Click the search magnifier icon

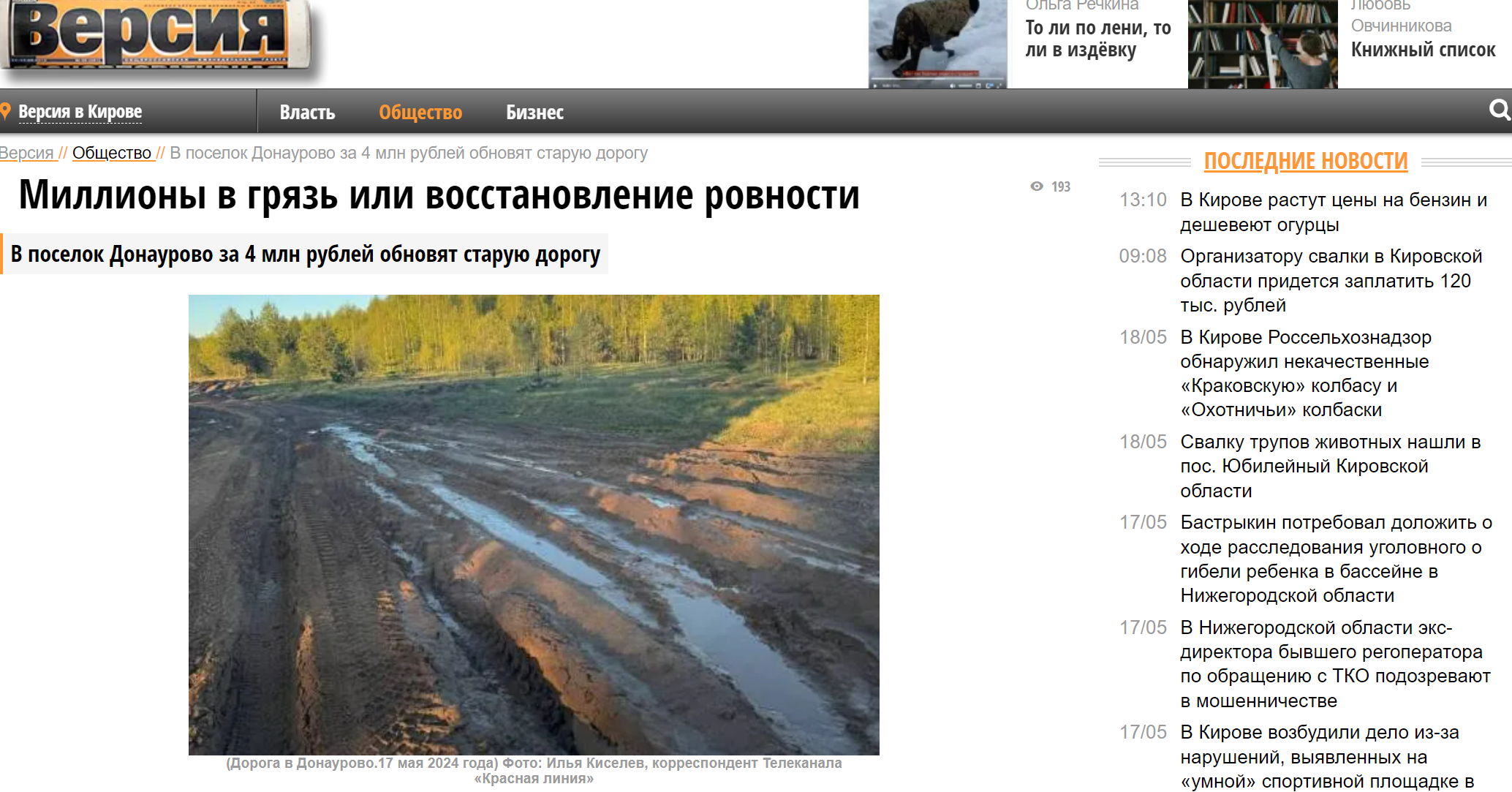point(1499,110)
